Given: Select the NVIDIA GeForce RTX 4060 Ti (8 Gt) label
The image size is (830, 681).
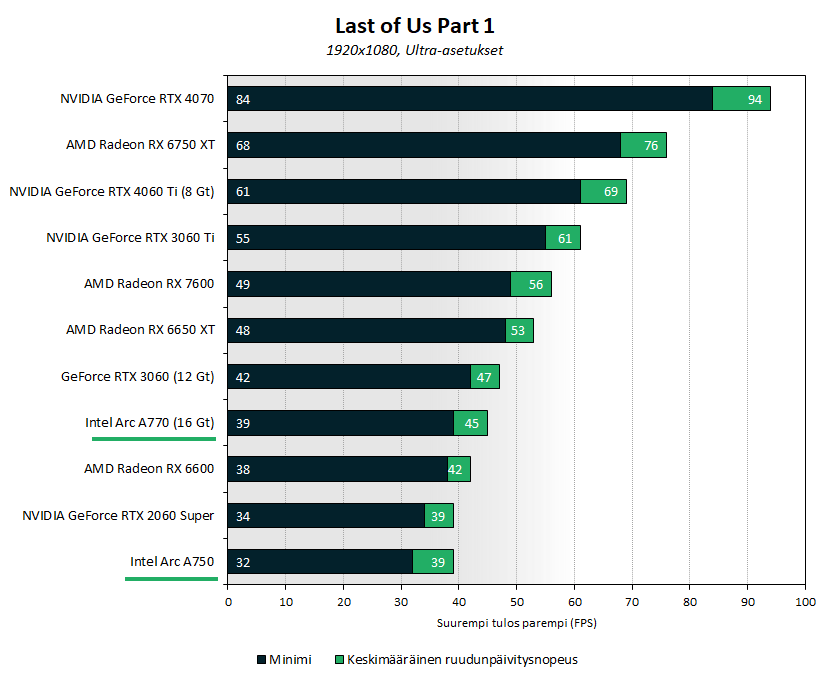Looking at the screenshot, I should tap(112, 192).
